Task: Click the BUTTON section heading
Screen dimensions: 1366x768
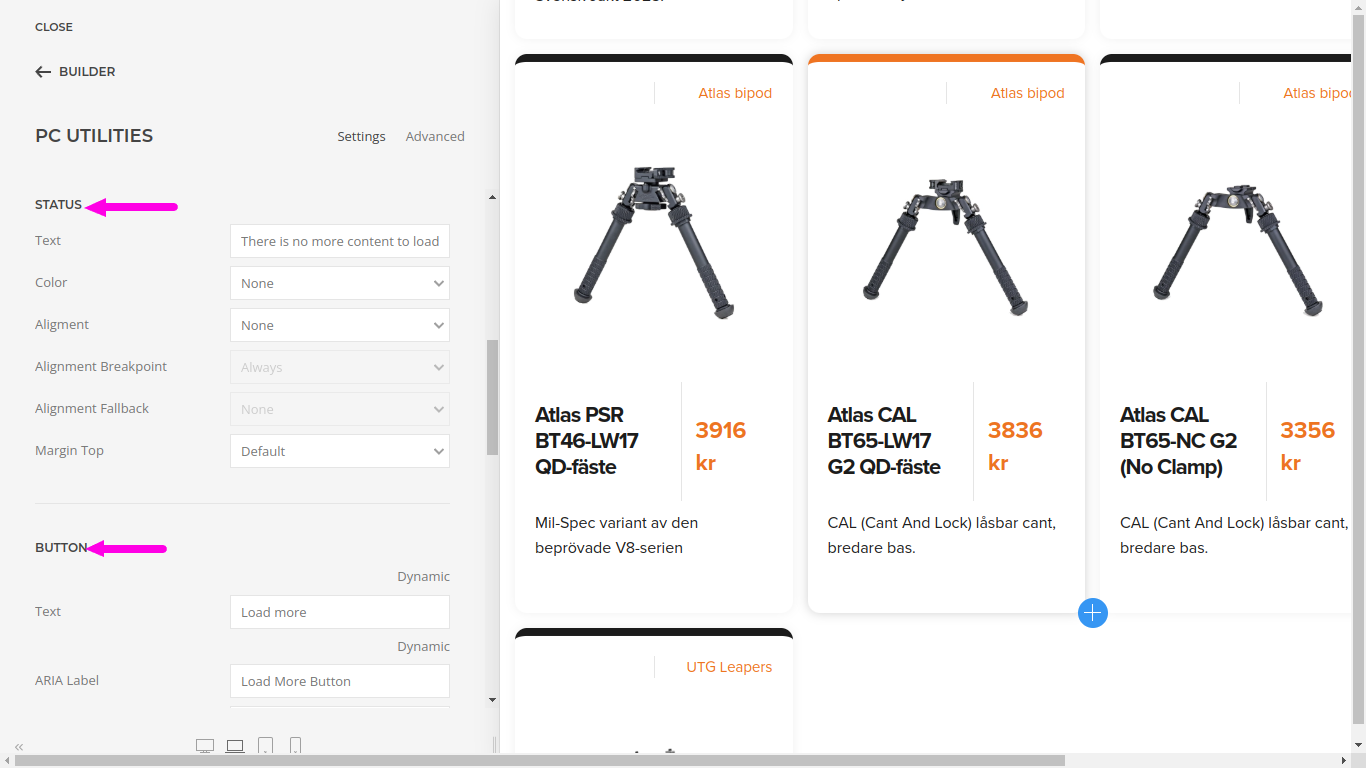Action: point(61,548)
